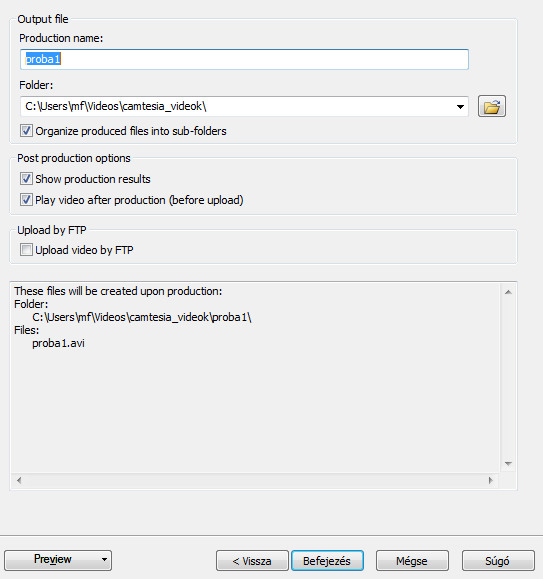
Task: Open help with the Súgó button
Action: [x=498, y=561]
